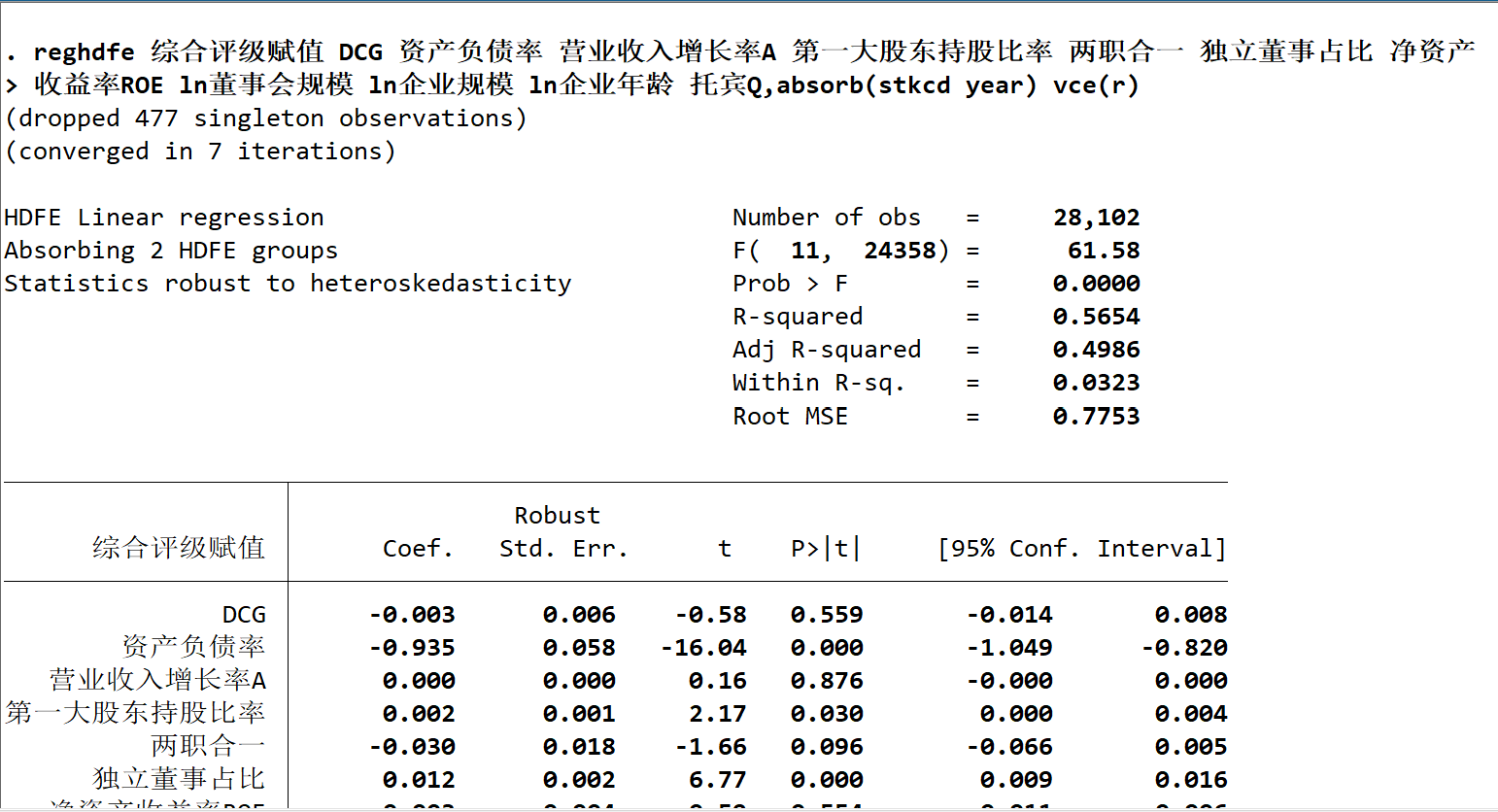Click the F statistic value 61.58
The image size is (1498, 812).
(1104, 251)
